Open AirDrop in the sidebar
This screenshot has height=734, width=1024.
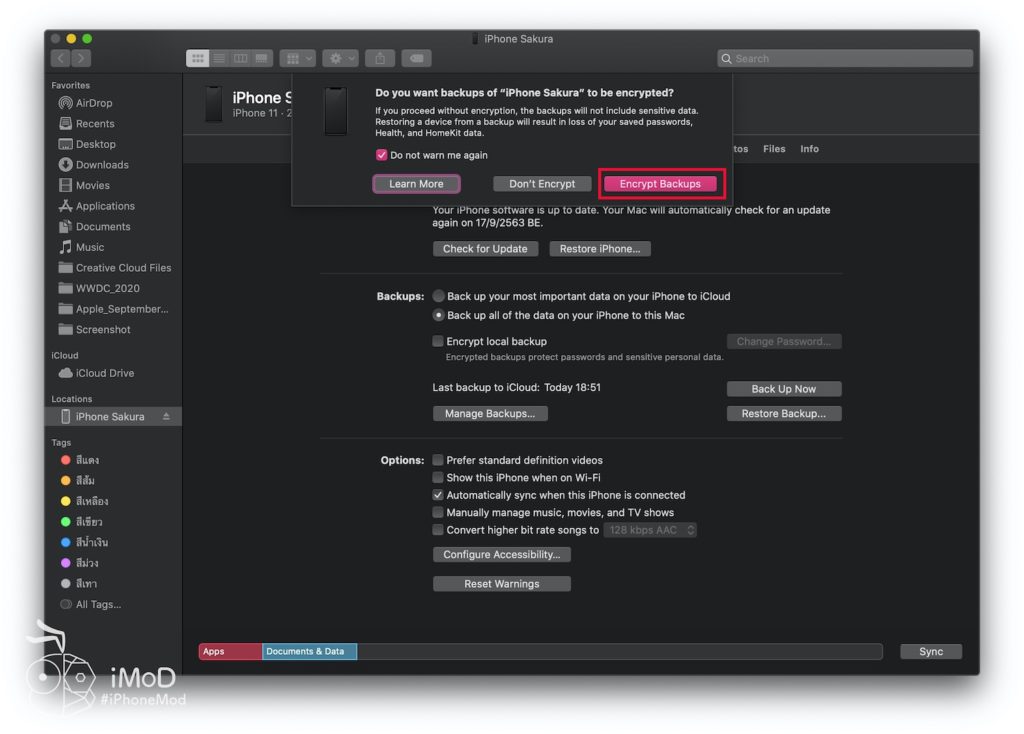pos(94,103)
